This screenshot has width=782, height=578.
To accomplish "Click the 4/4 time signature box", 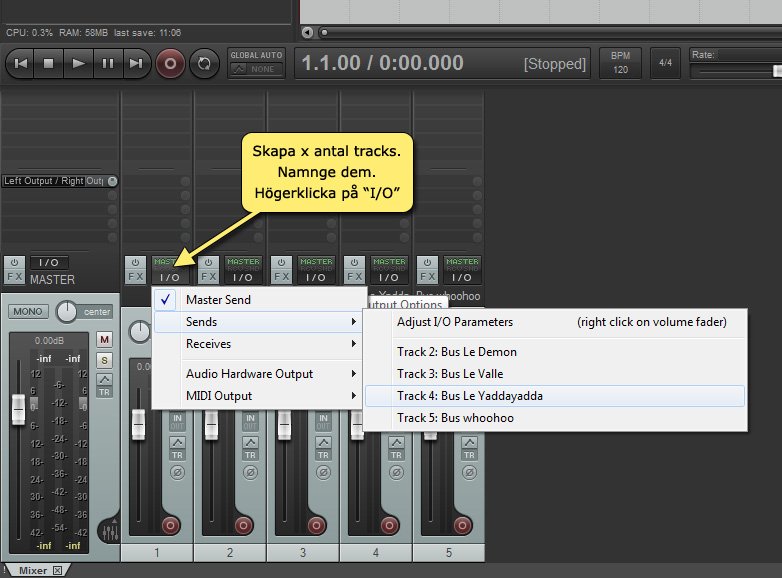I will pyautogui.click(x=665, y=63).
